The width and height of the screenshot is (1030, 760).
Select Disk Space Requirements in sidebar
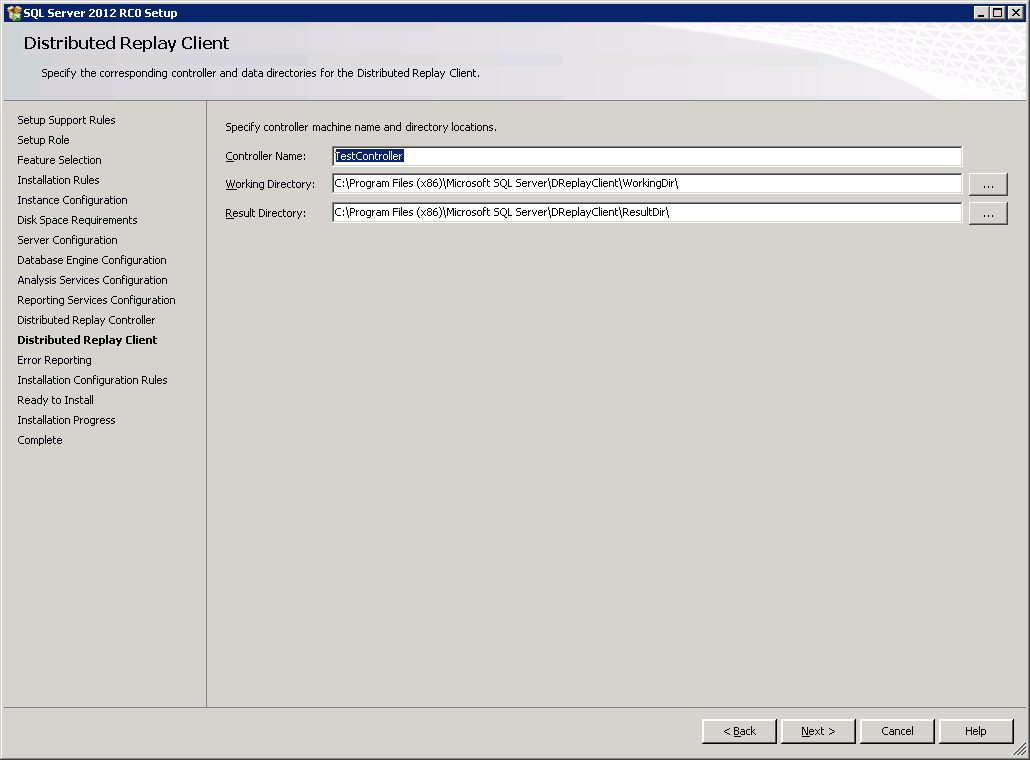77,220
